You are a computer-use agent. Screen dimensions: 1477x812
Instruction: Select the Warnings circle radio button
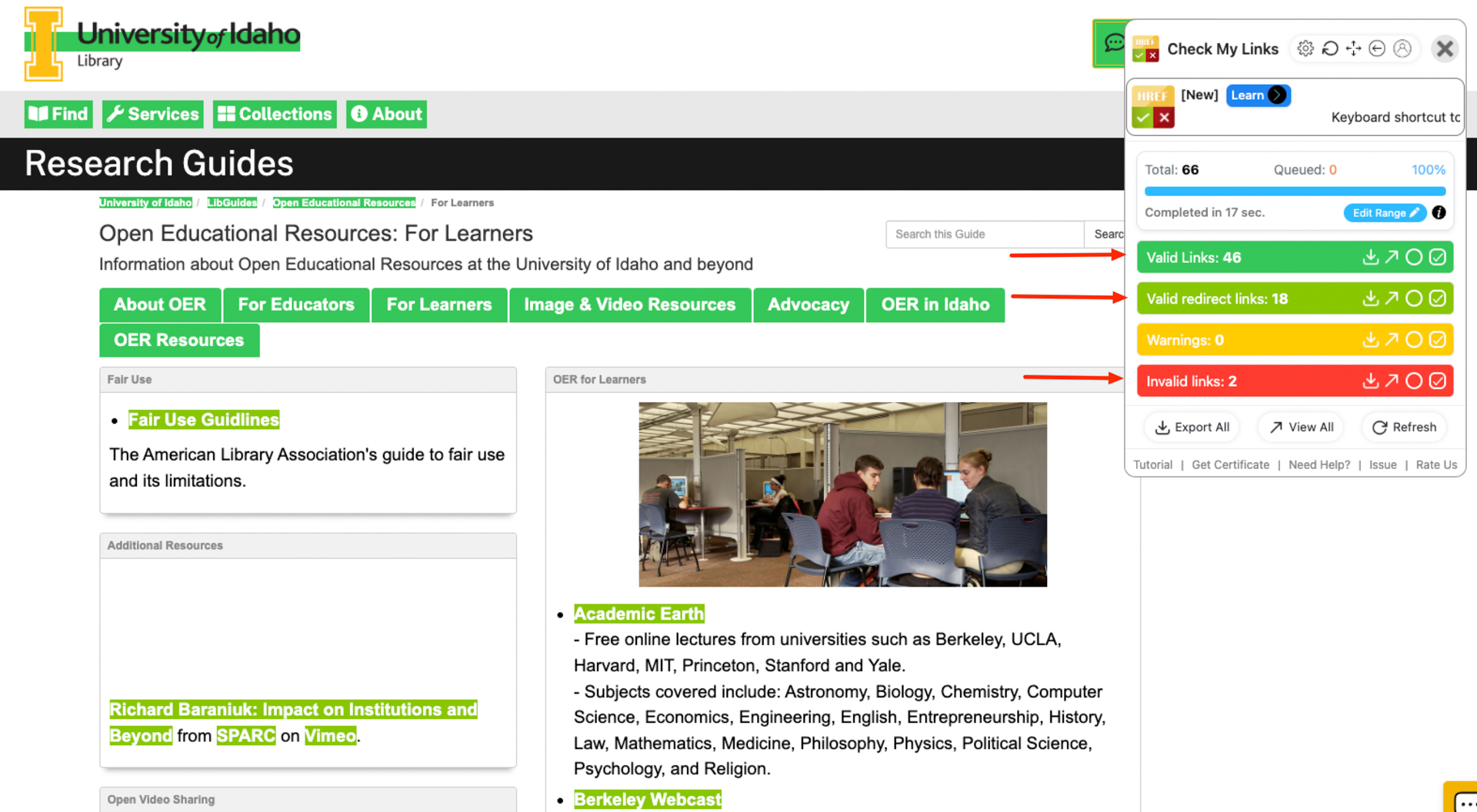(x=1414, y=340)
